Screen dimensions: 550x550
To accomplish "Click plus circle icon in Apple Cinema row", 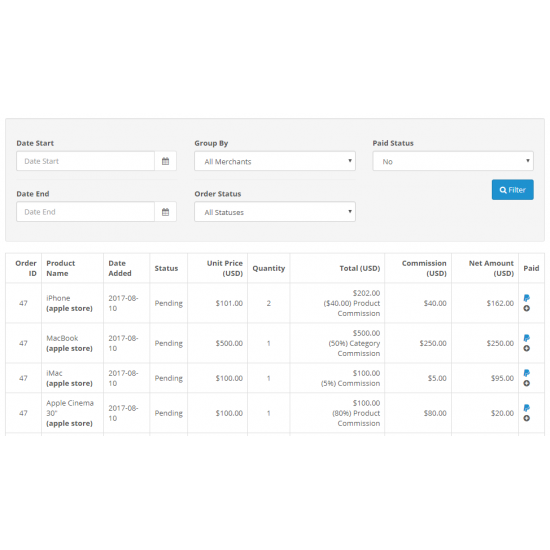I will pos(526,418).
